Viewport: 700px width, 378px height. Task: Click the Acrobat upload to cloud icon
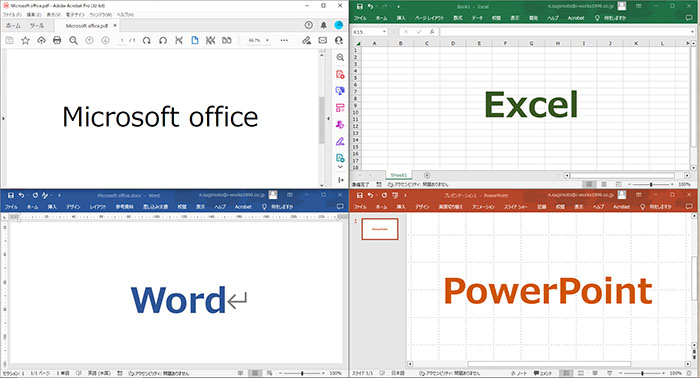coord(41,41)
